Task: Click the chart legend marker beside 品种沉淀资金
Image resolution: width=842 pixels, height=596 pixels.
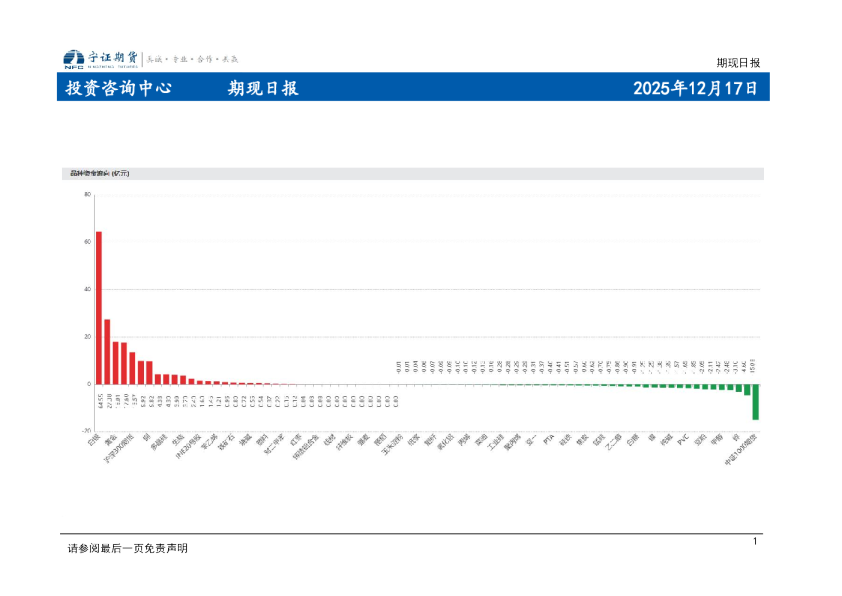Action: pos(67,172)
